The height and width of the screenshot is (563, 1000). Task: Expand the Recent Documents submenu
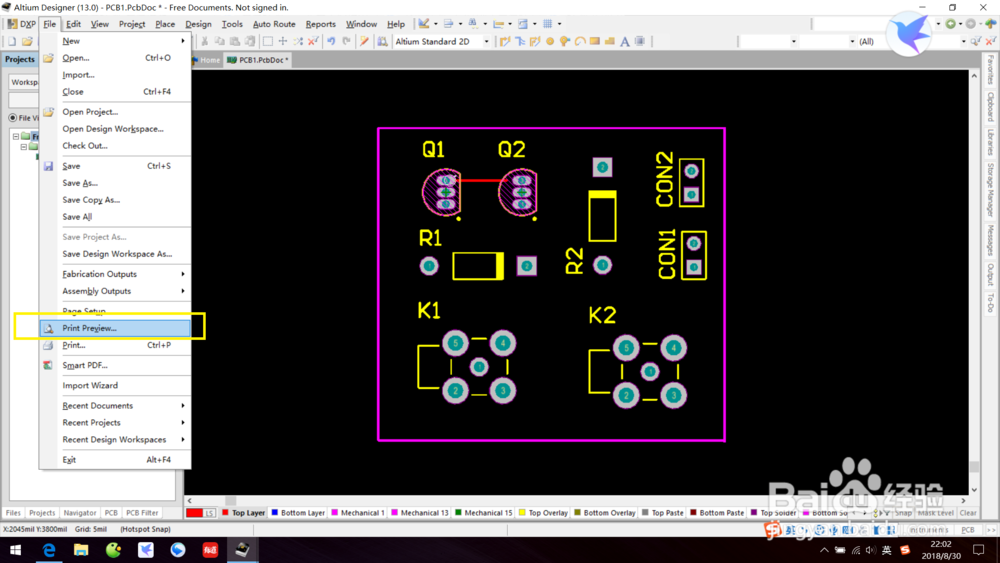tap(115, 406)
